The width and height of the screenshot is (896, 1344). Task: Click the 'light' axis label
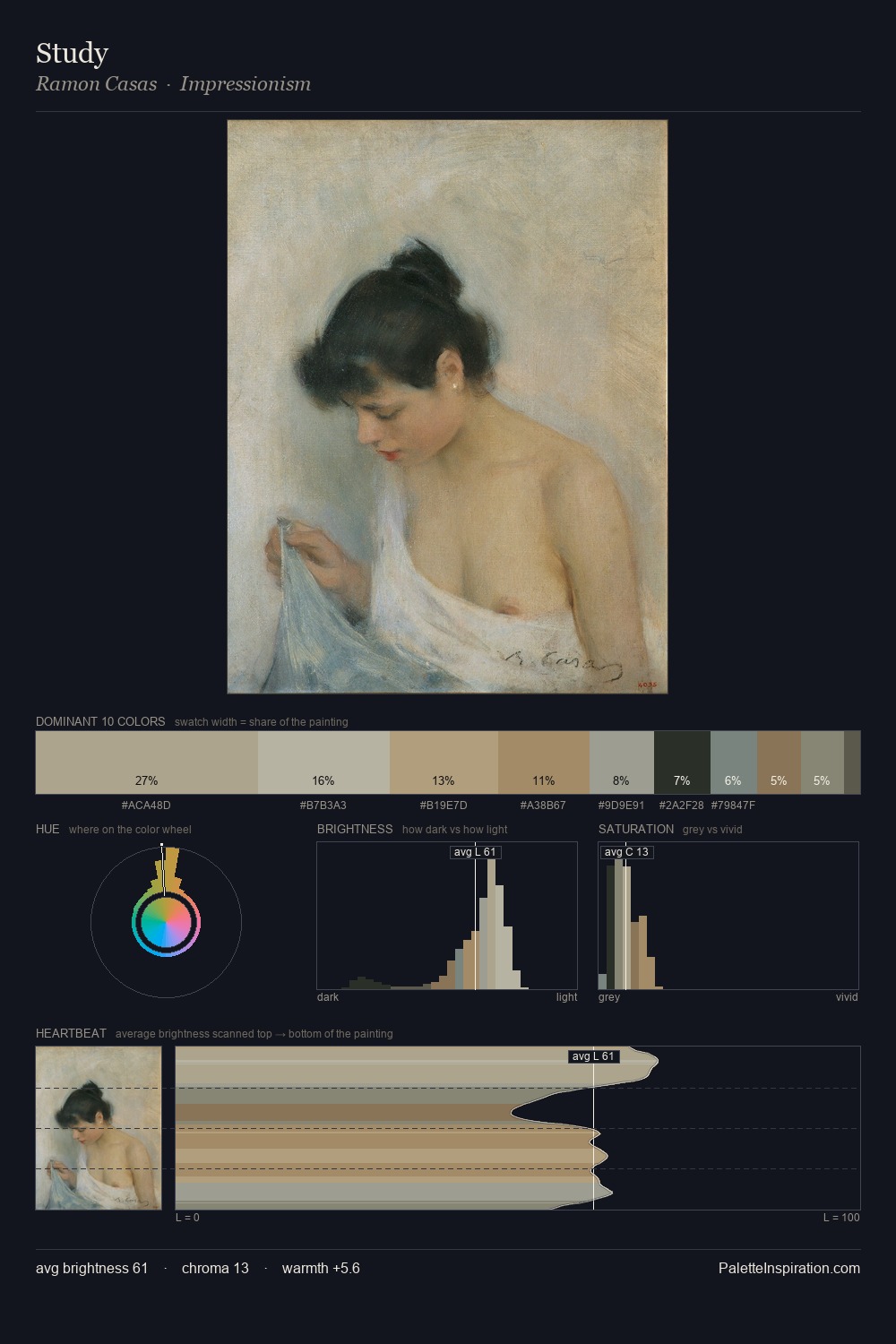566,997
